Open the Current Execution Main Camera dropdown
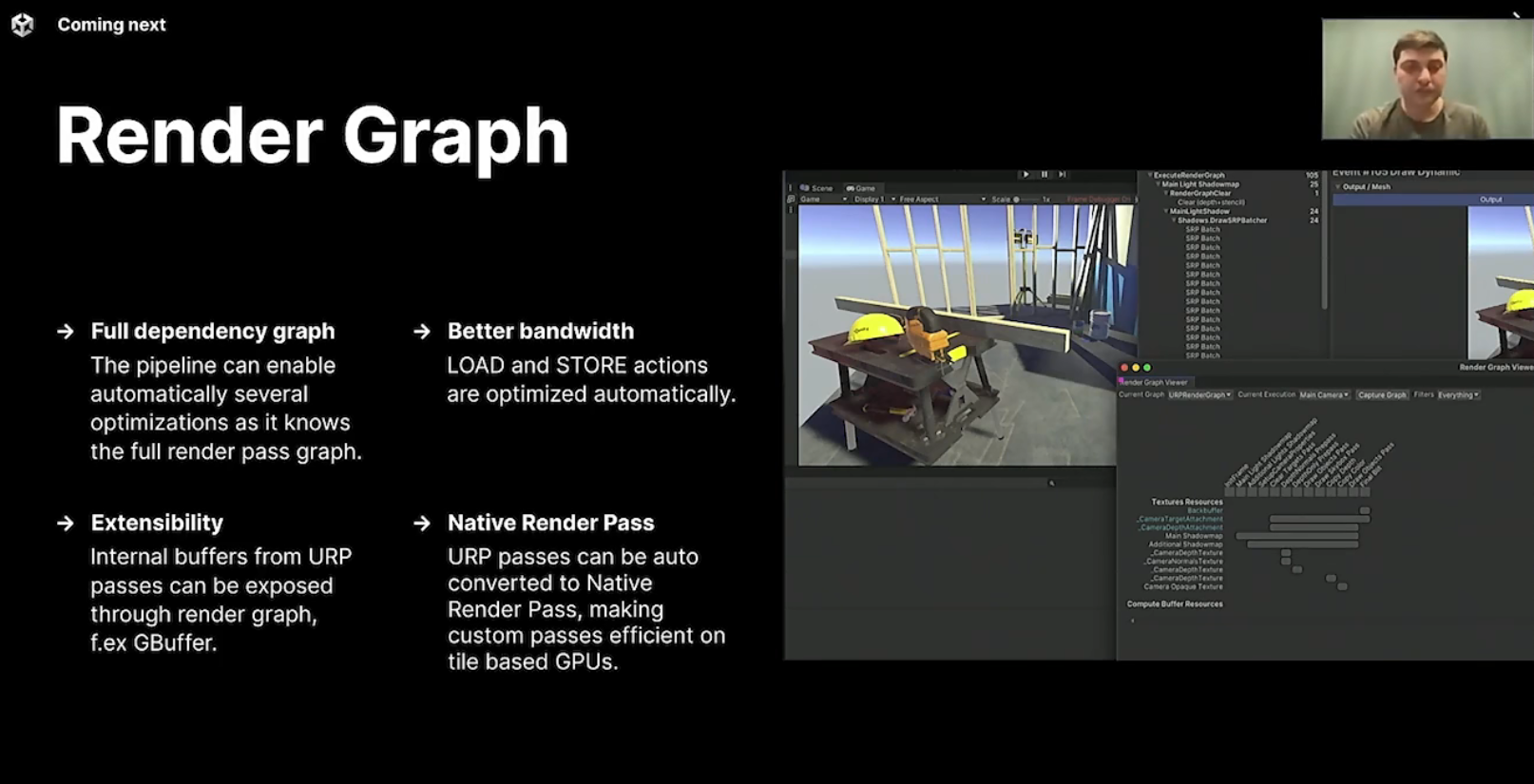 1324,394
